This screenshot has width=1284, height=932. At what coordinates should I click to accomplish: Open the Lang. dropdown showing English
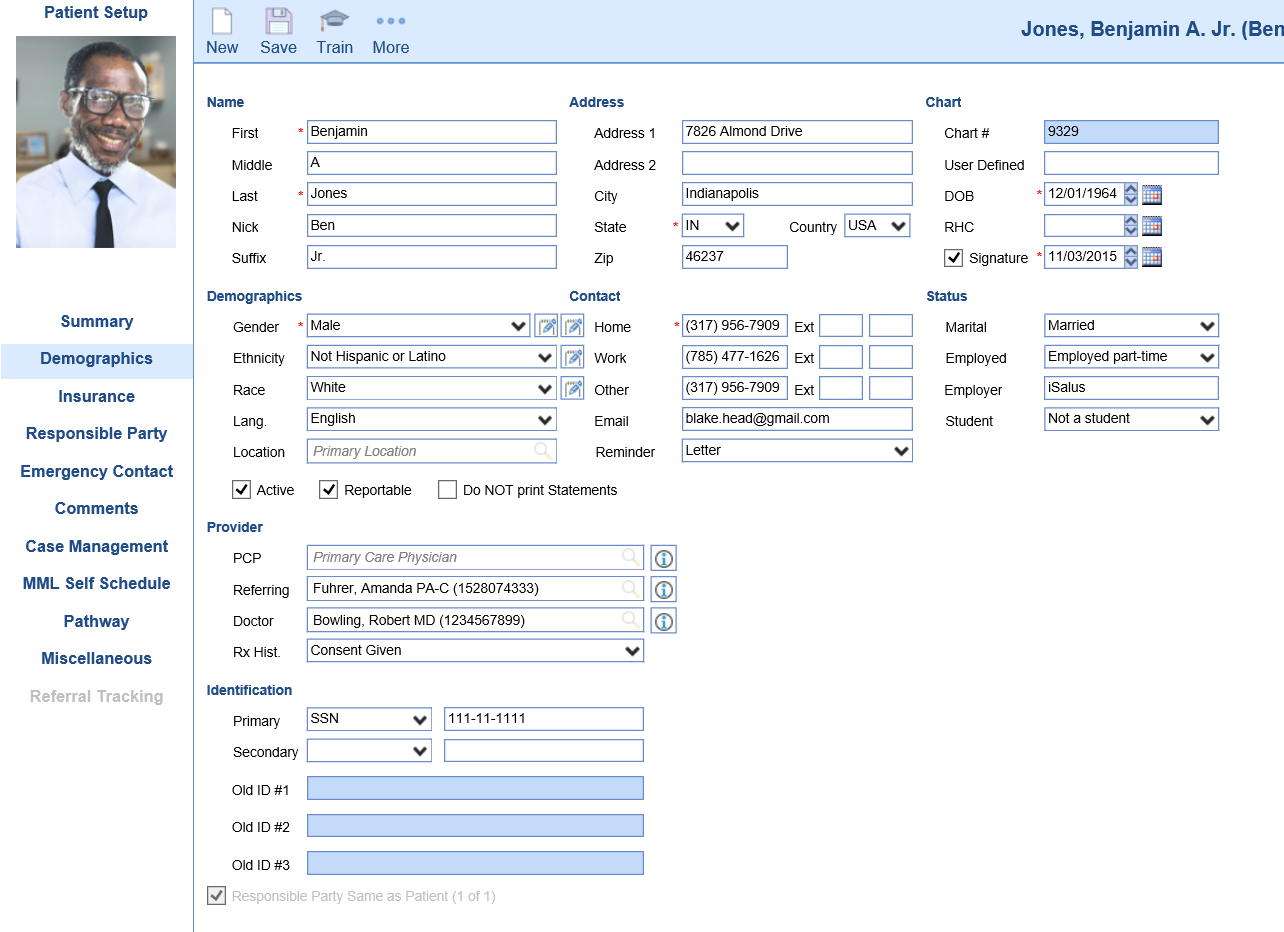(x=432, y=419)
